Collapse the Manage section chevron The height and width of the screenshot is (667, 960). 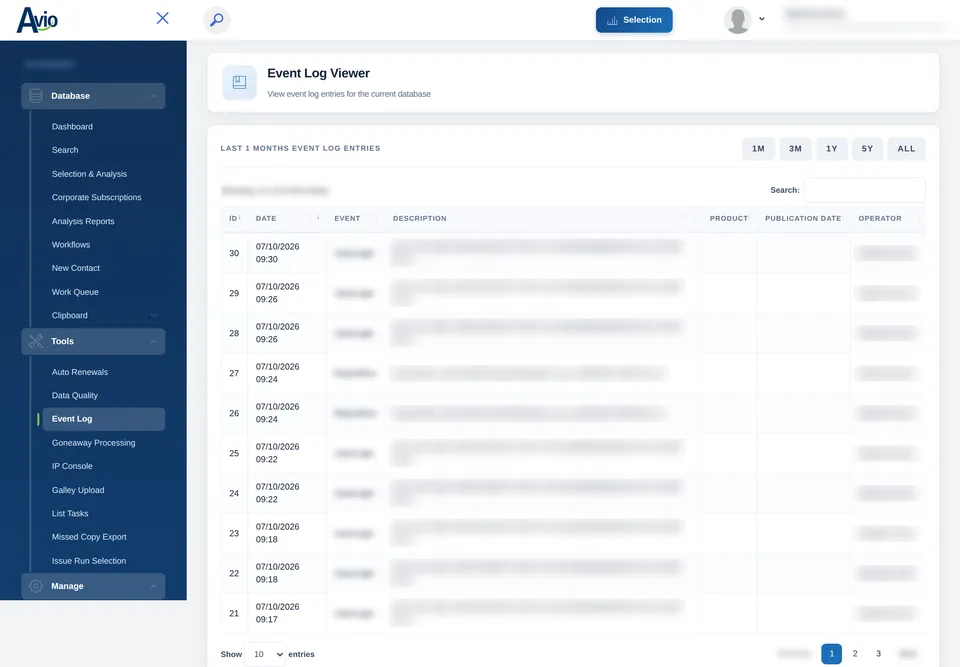154,587
